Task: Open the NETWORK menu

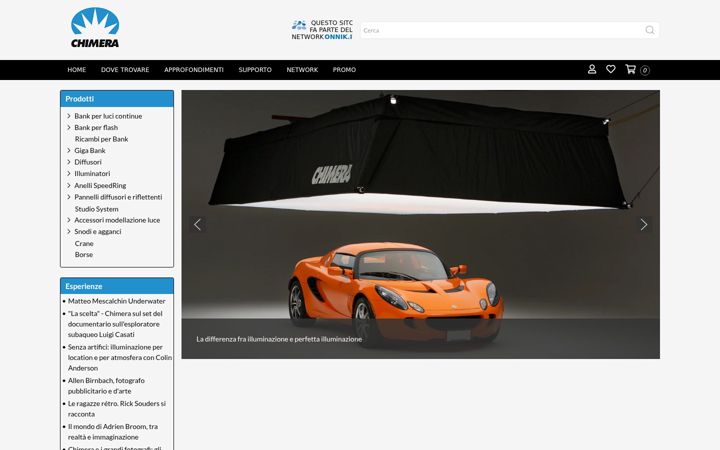Action: coord(302,70)
